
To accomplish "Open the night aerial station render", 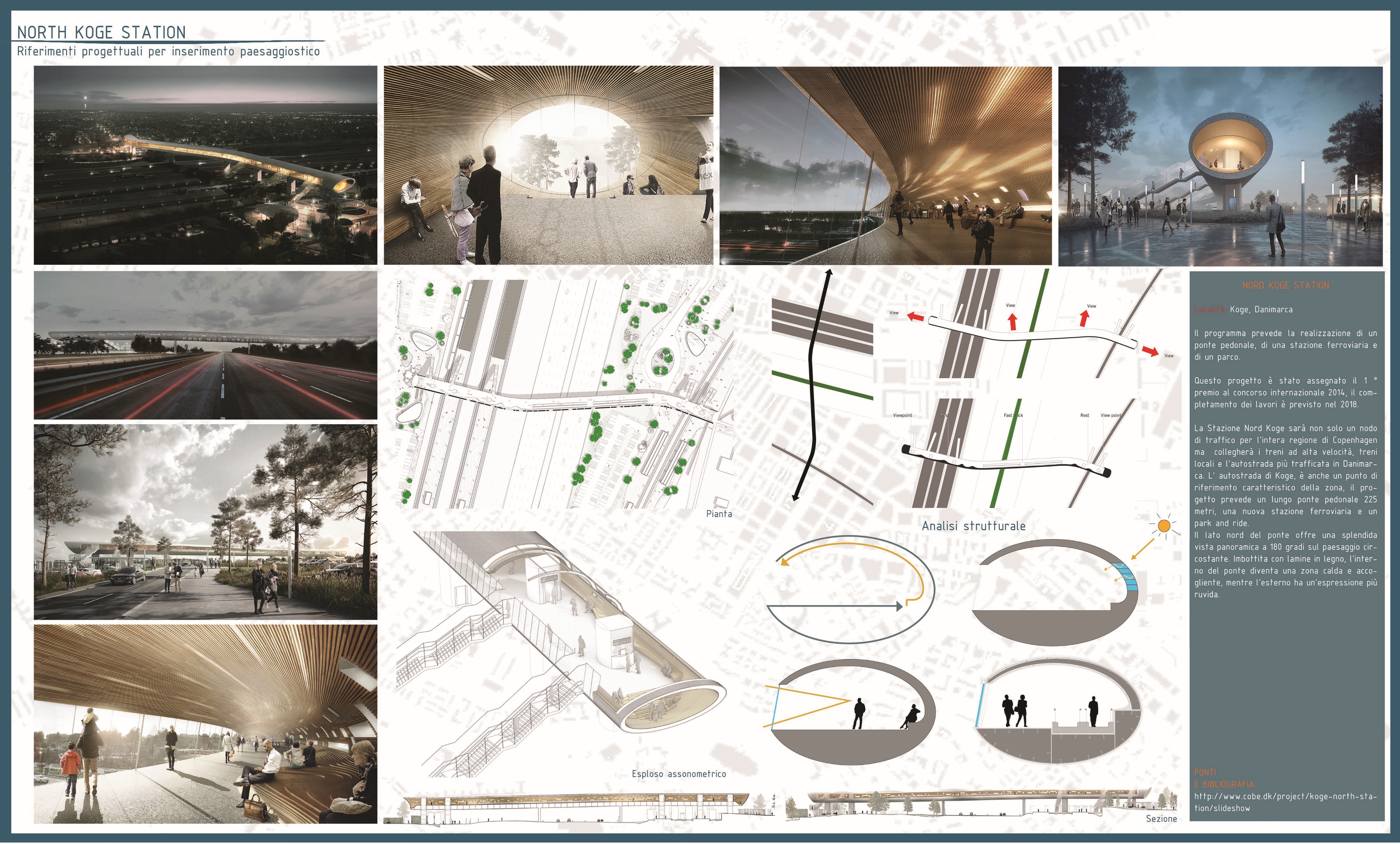I will click(x=205, y=165).
